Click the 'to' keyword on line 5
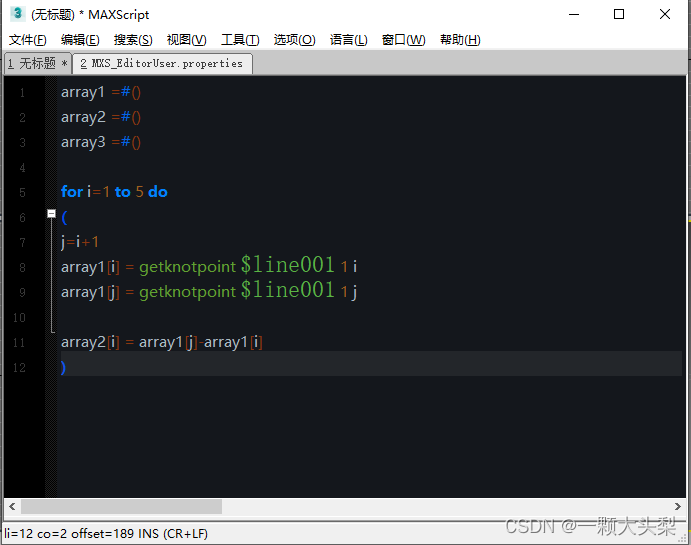691x545 pixels. click(x=123, y=192)
